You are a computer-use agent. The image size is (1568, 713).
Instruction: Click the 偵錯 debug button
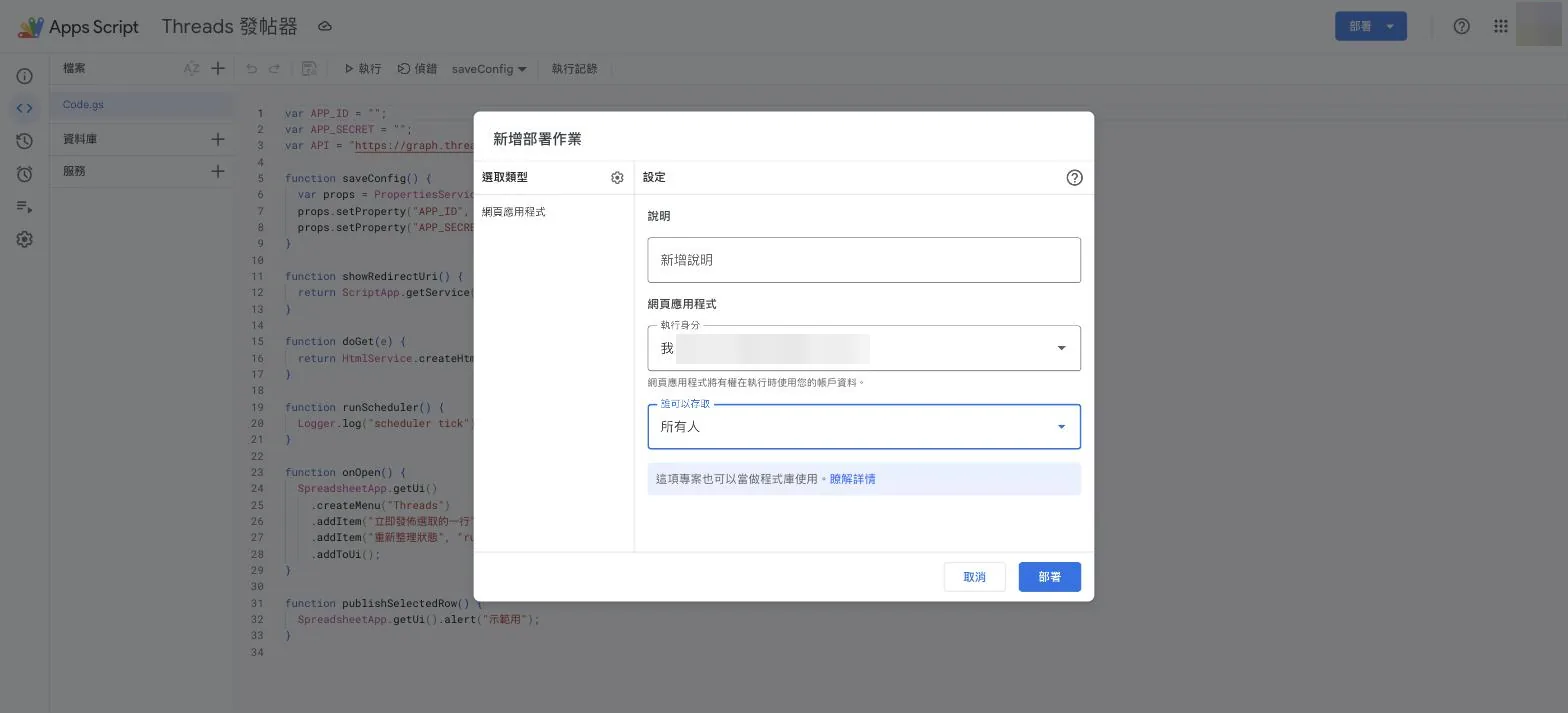coord(417,69)
